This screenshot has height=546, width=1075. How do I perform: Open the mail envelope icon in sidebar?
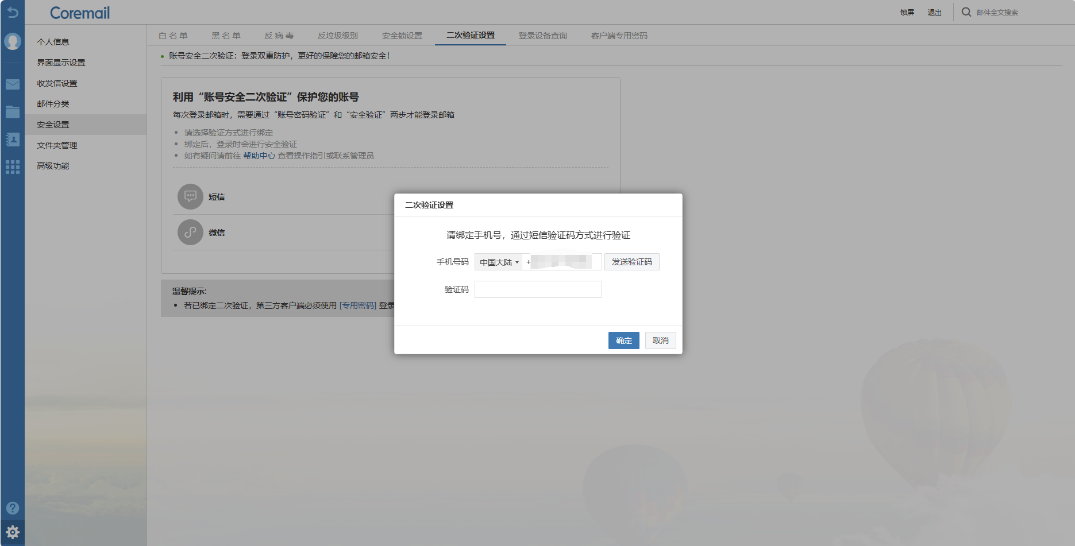click(12, 85)
